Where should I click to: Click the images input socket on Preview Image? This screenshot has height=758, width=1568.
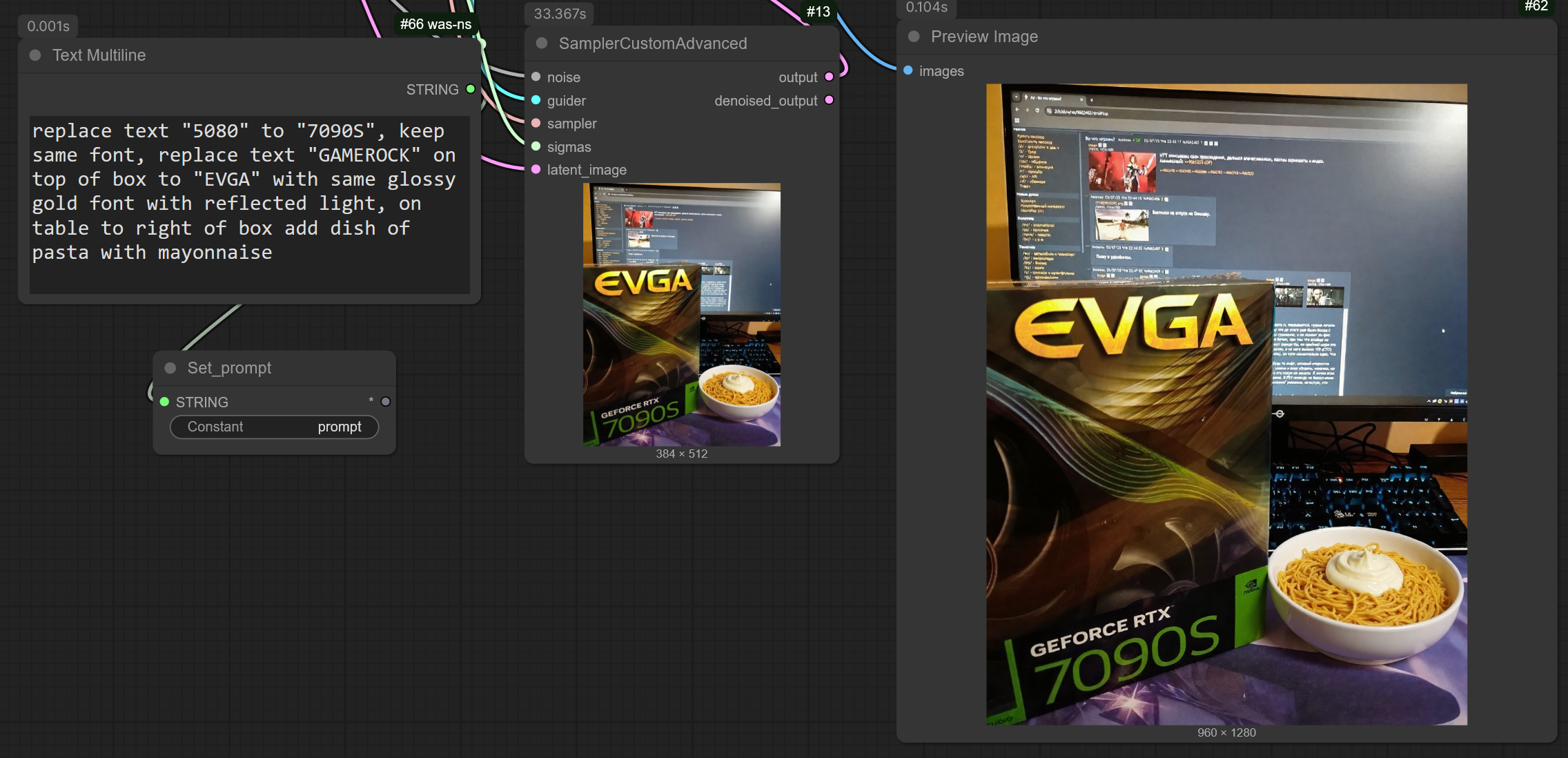[908, 70]
